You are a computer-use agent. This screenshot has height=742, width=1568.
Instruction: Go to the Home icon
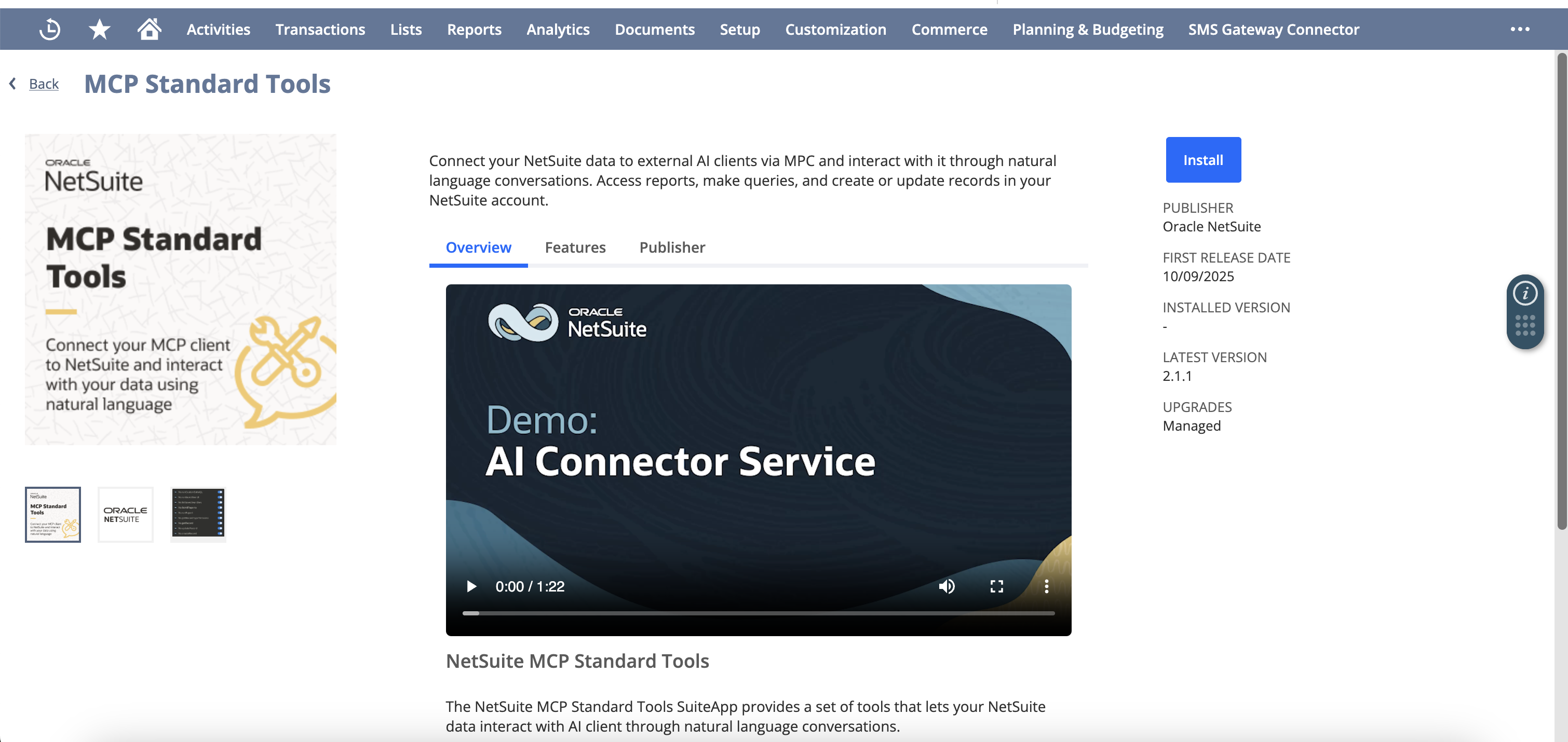[x=148, y=29]
